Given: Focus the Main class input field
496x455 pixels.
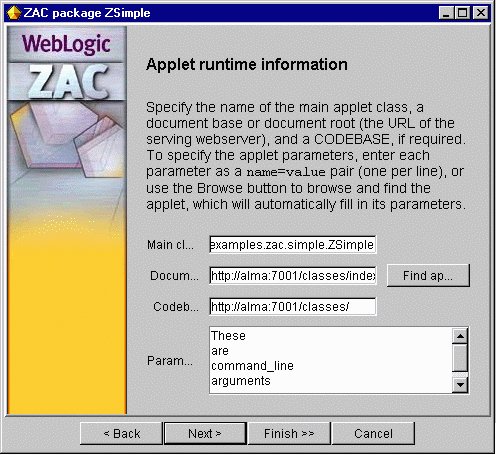Looking at the screenshot, I should (x=293, y=245).
